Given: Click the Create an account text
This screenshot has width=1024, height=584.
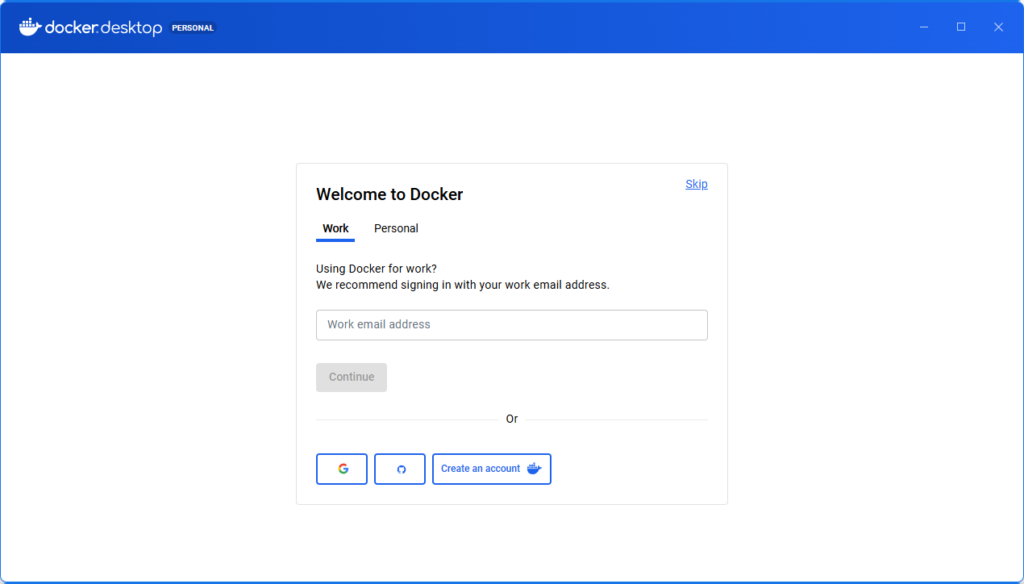Looking at the screenshot, I should click(x=480, y=469).
